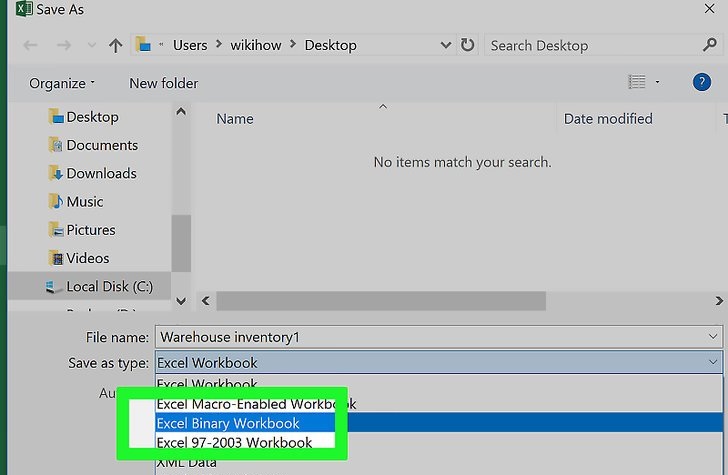Screen dimensions: 728x475
Task: Open Desktop in the navigation pane
Action: click(x=92, y=117)
